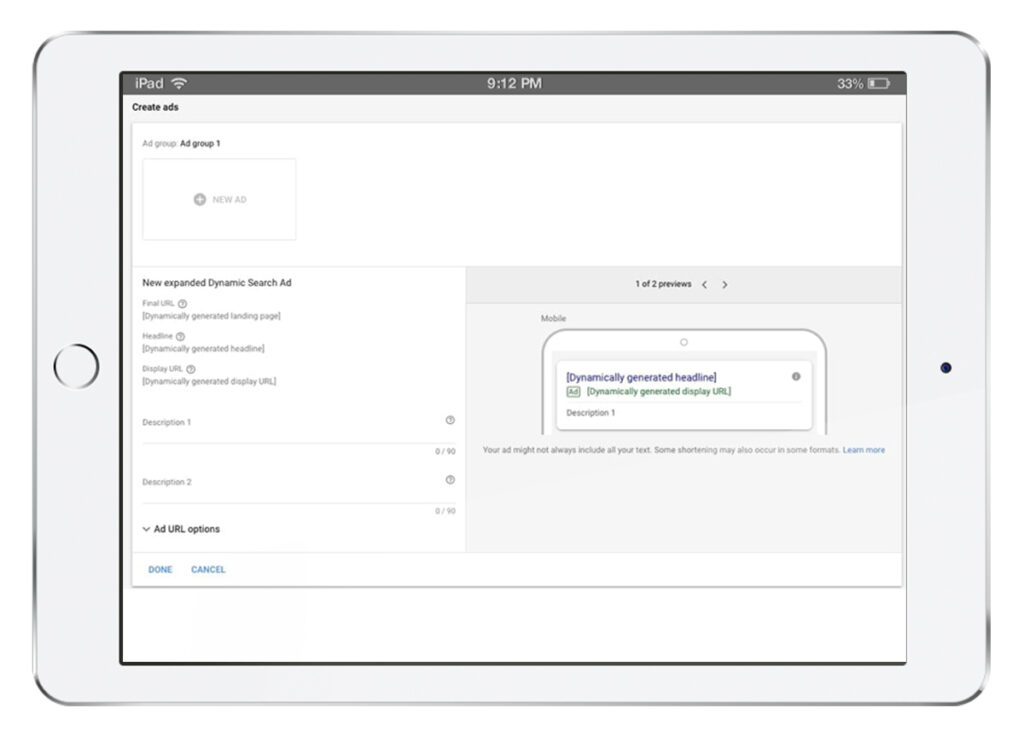Tap the battery icon in status bar

tap(879, 84)
